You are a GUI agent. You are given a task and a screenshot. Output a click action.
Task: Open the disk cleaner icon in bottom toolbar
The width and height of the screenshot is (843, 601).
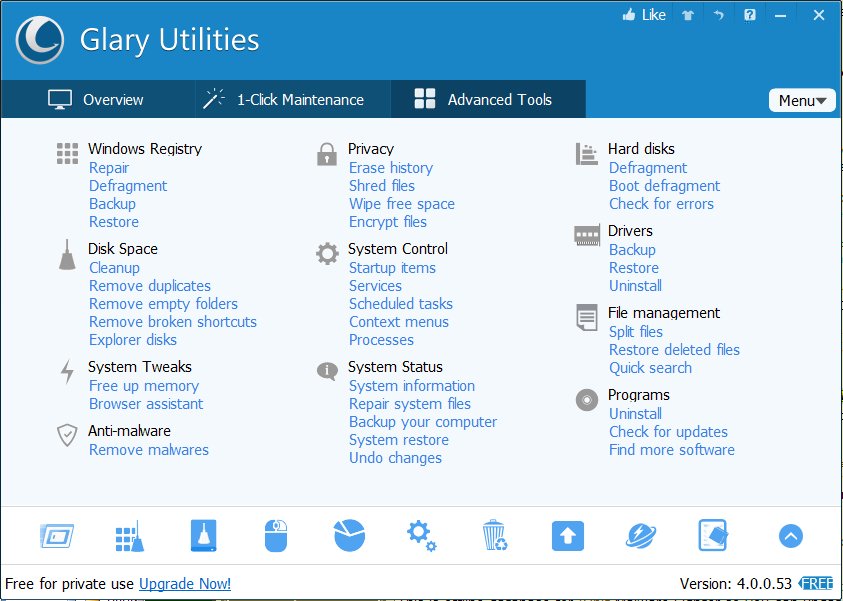click(203, 536)
